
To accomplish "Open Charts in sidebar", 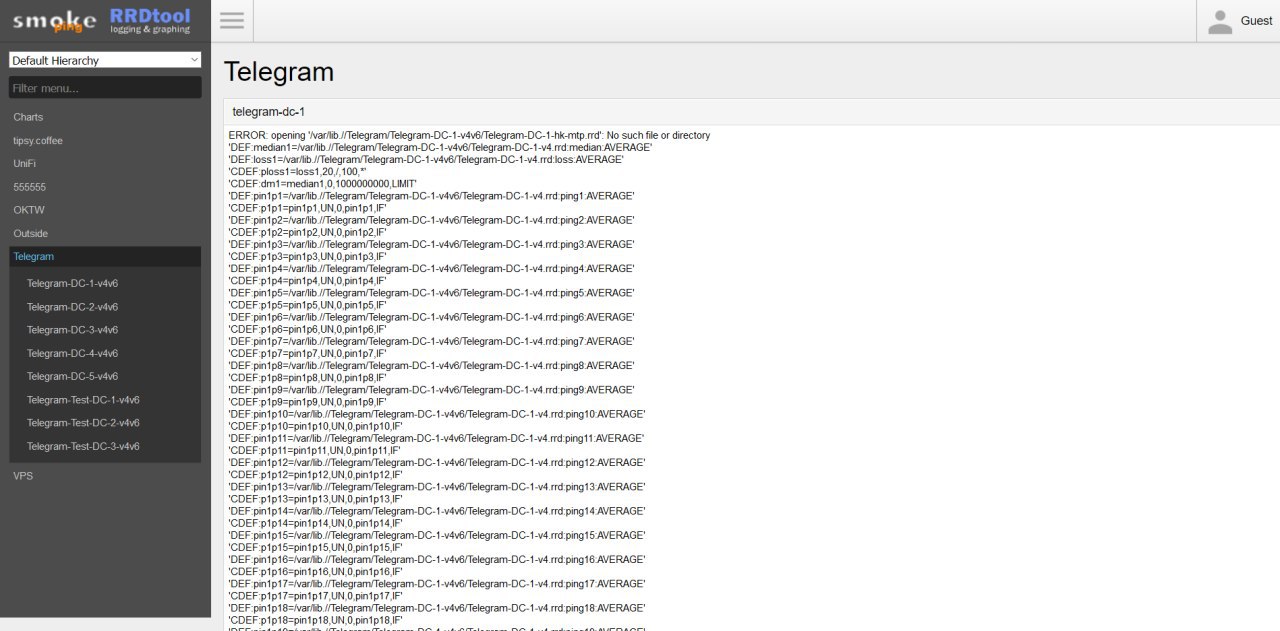I will (28, 117).
